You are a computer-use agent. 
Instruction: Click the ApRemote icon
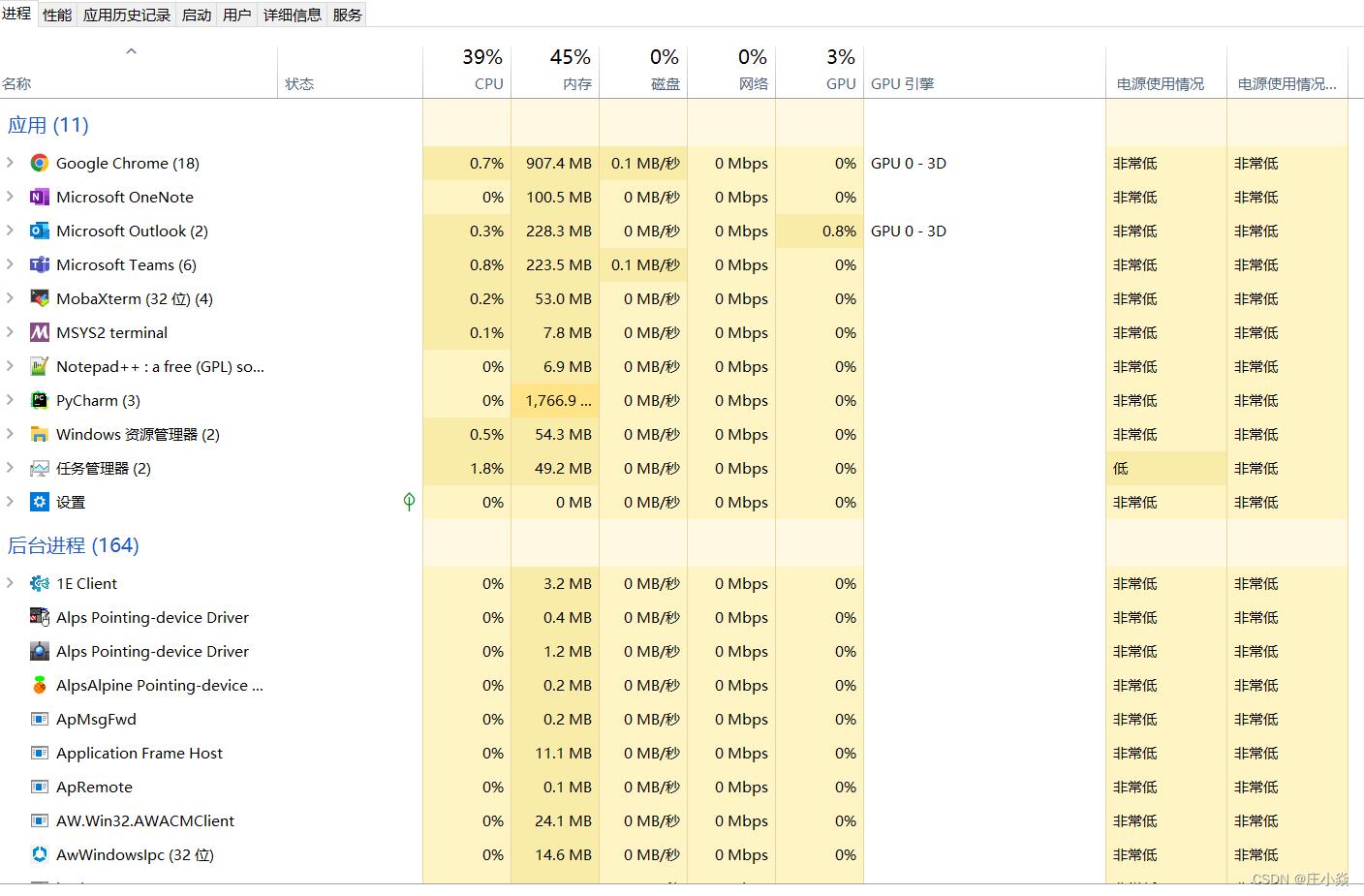point(39,787)
